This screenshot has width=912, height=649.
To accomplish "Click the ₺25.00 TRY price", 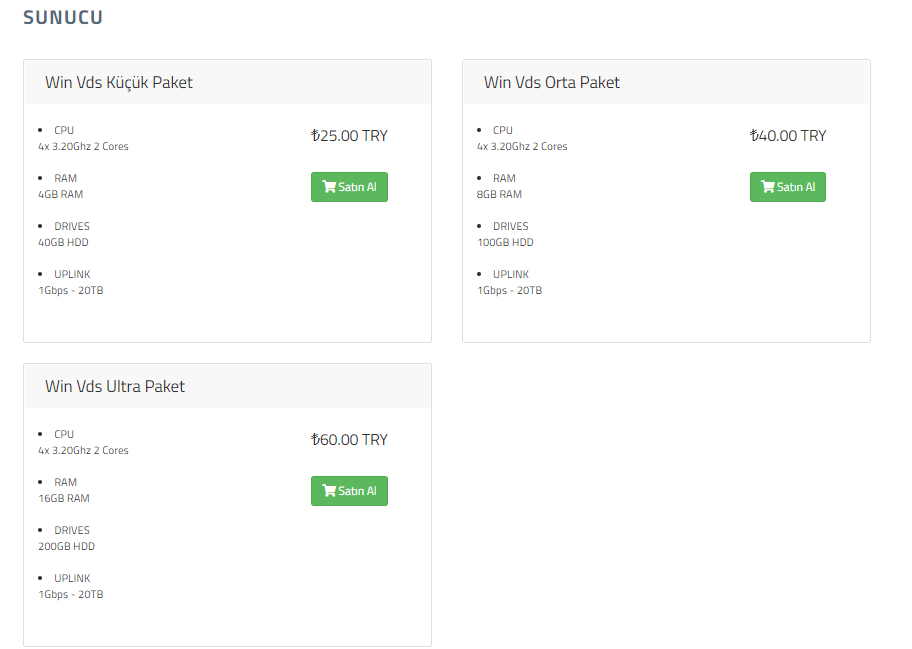I will 349,135.
